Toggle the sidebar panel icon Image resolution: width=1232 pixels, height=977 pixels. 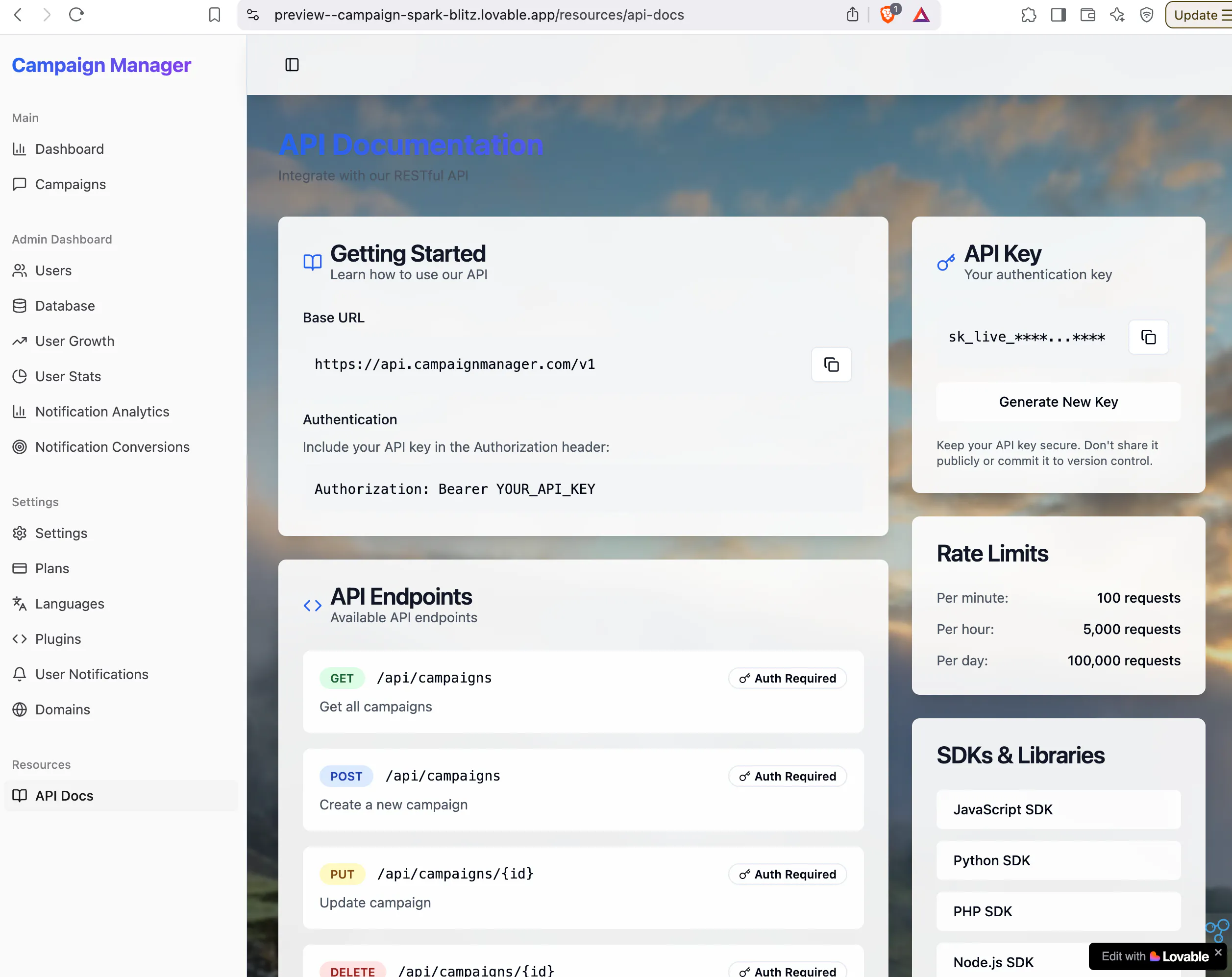[292, 65]
